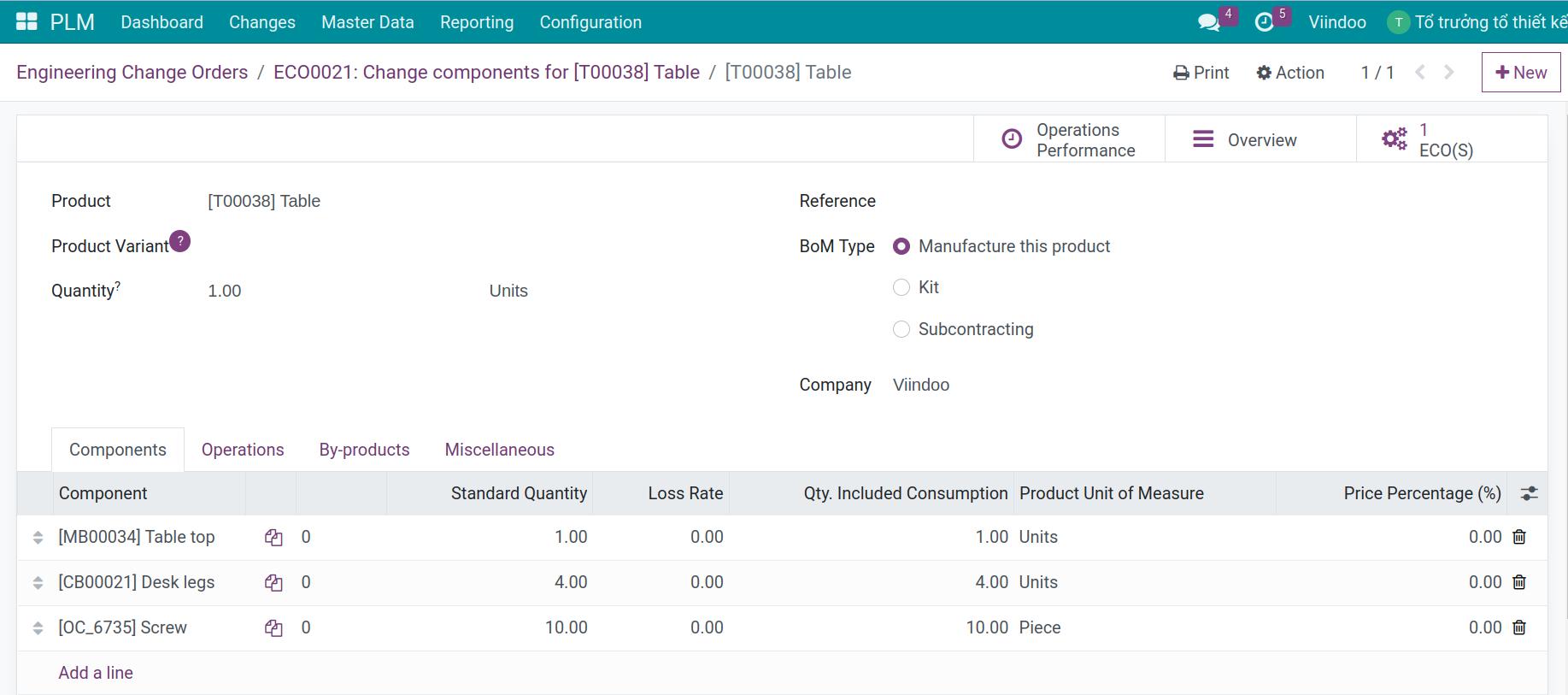This screenshot has width=1568, height=695.
Task: Open the ECO0021 breadcrumb link
Action: tap(486, 72)
